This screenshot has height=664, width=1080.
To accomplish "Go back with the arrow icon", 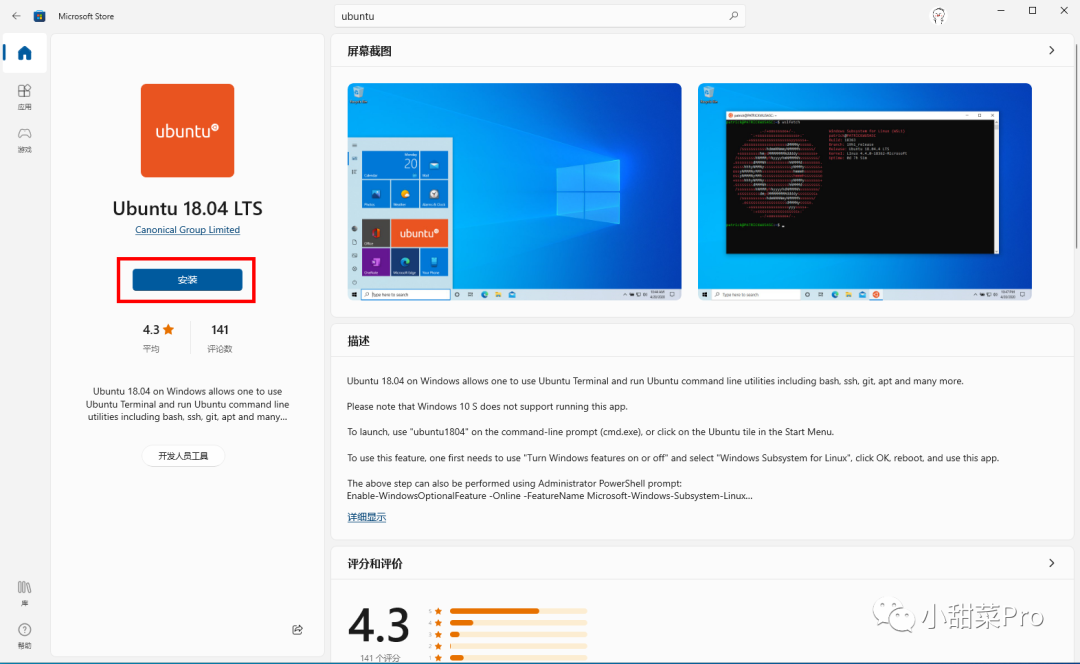I will click(x=16, y=16).
